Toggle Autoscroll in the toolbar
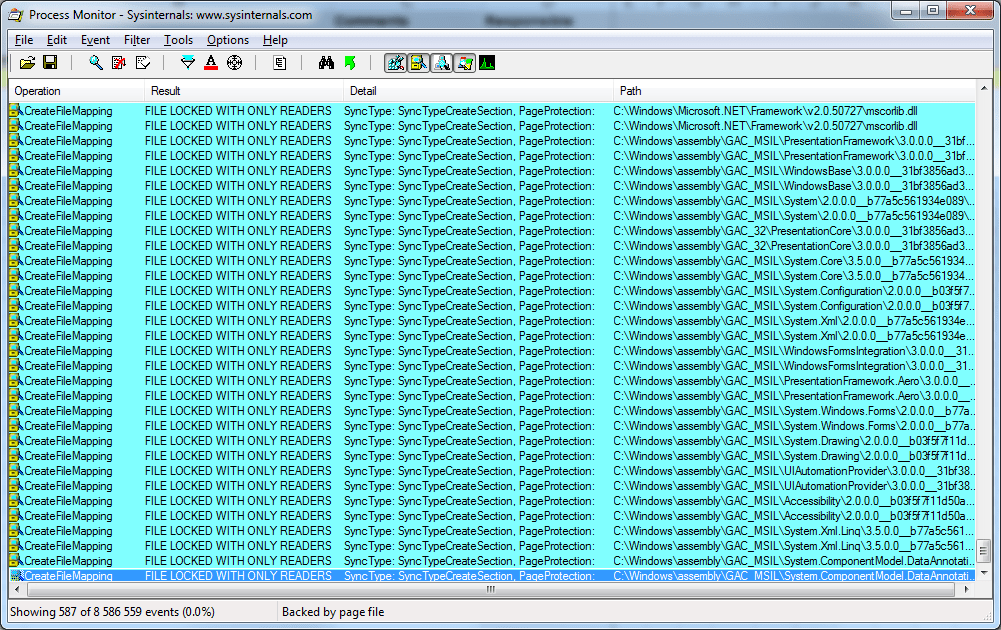The image size is (1001, 630). click(x=119, y=63)
